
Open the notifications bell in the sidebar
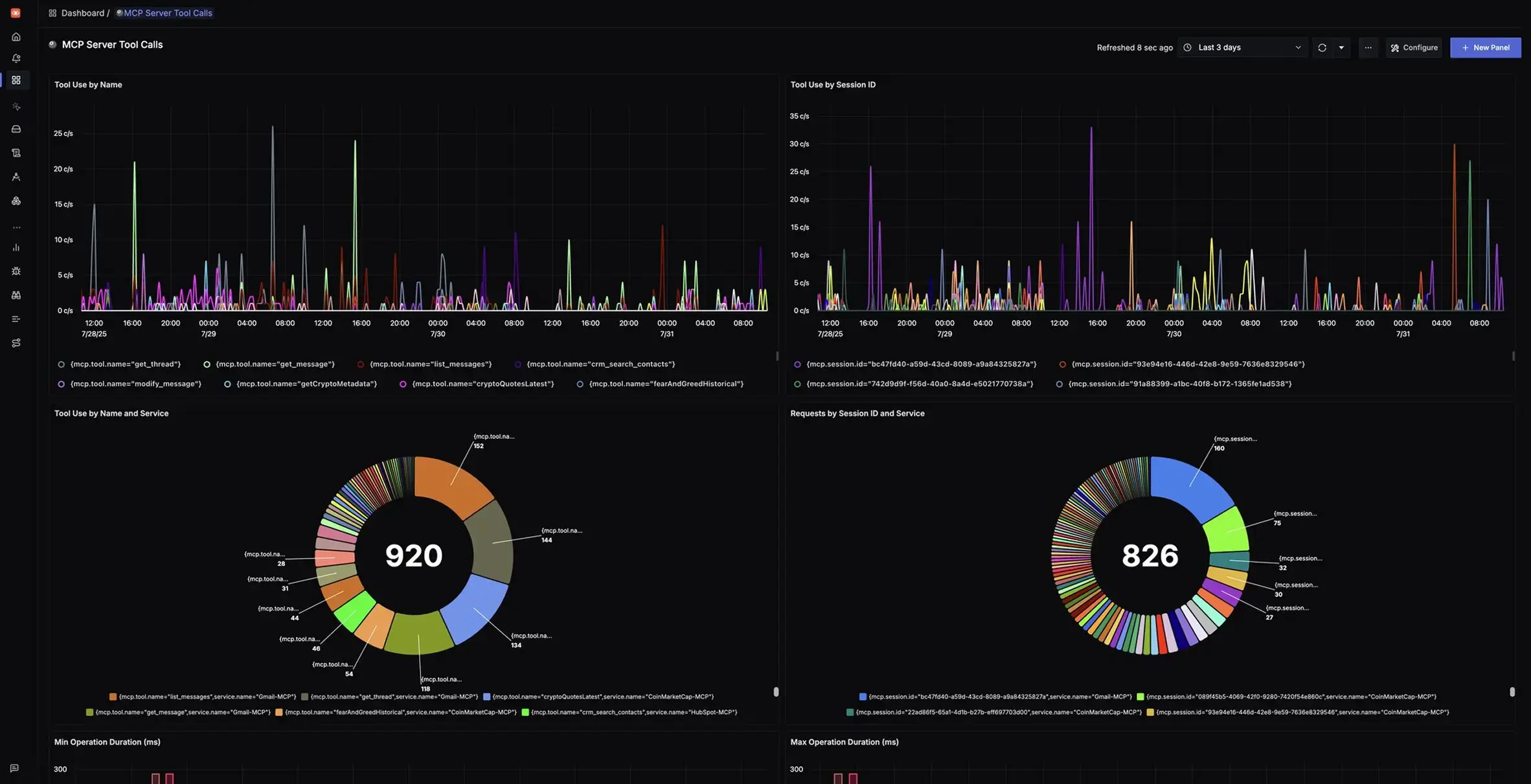point(16,58)
